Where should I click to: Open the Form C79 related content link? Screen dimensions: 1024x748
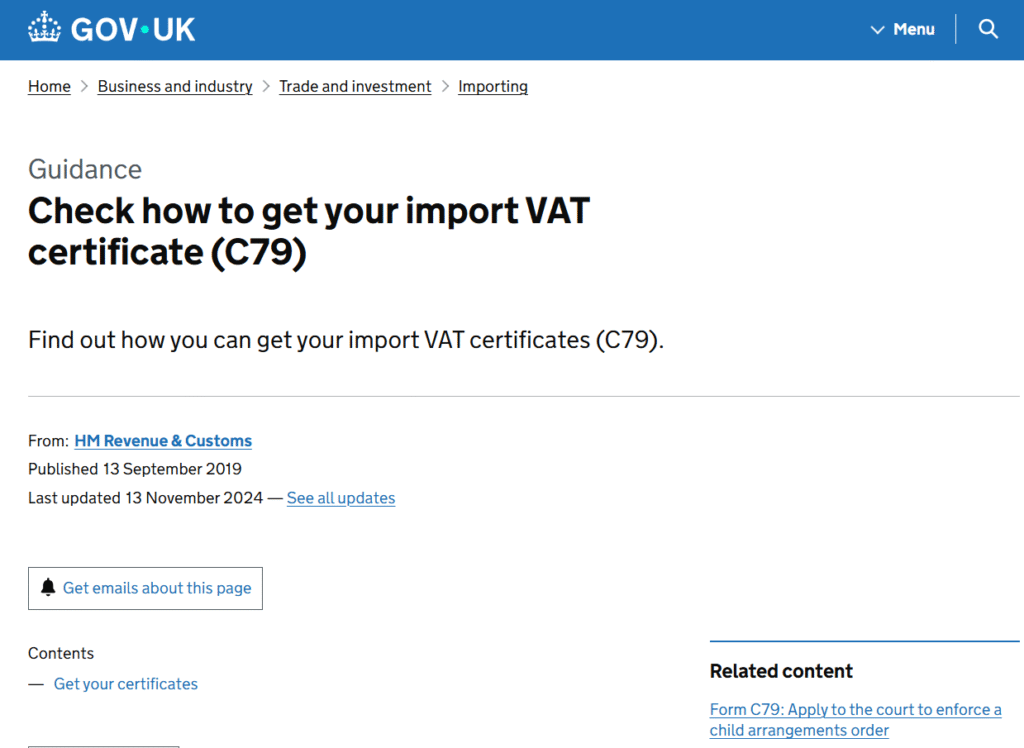[855, 720]
